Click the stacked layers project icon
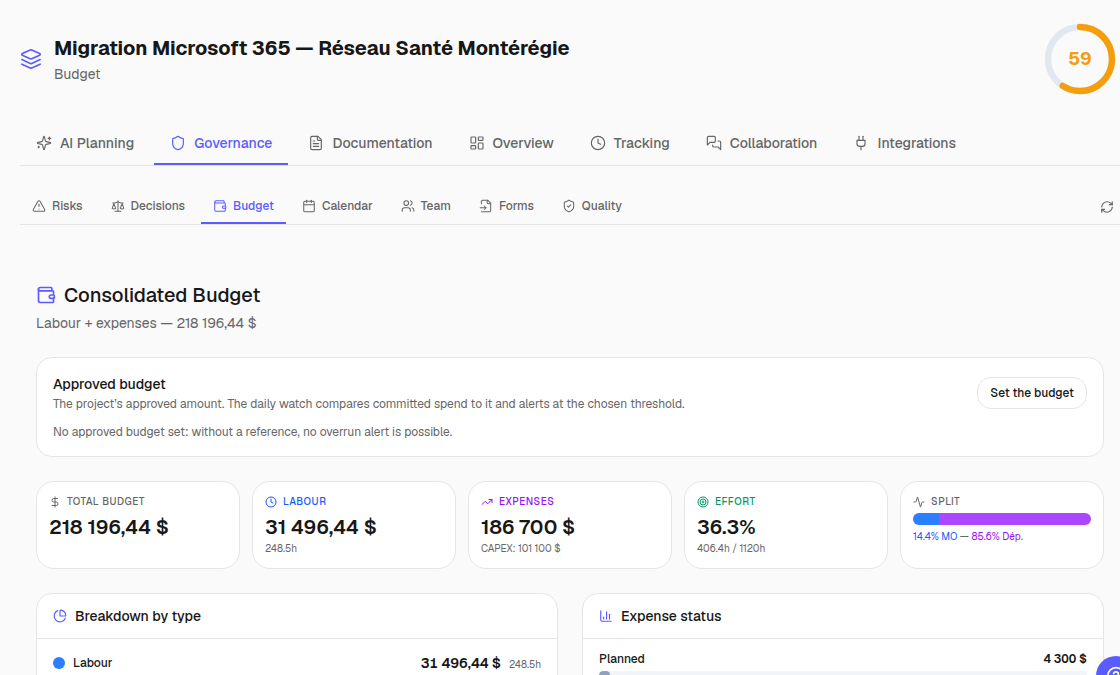This screenshot has height=675, width=1120. click(31, 59)
